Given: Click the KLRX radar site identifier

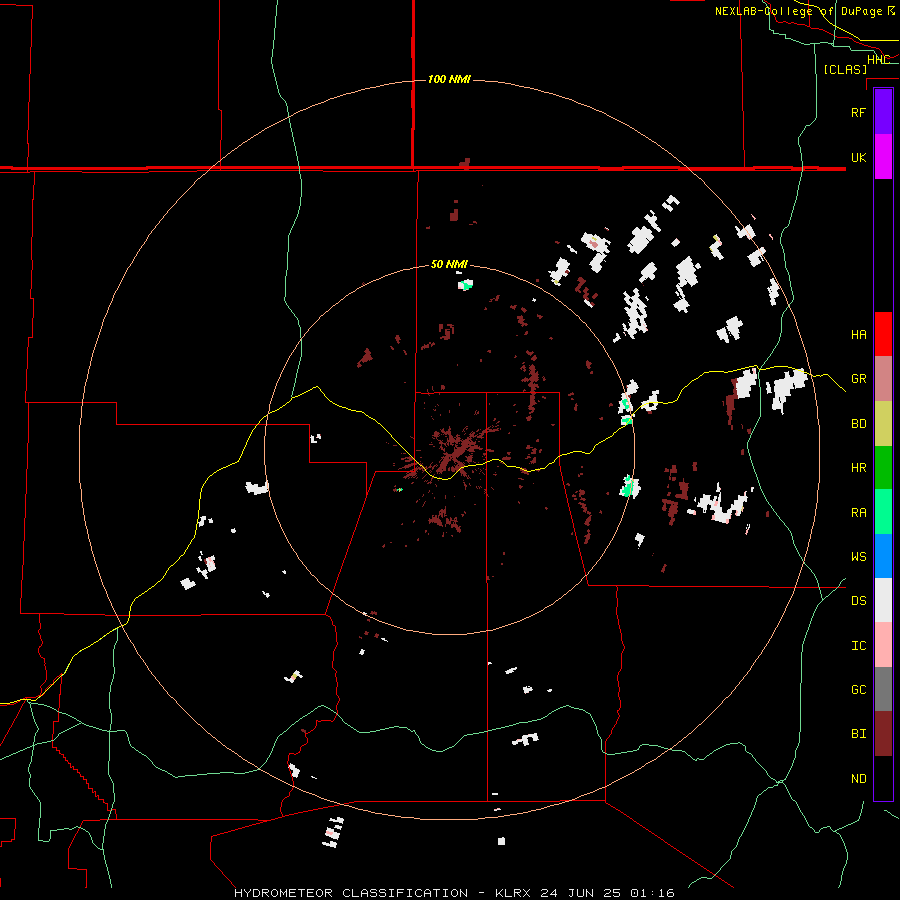Looking at the screenshot, I should 513,893.
